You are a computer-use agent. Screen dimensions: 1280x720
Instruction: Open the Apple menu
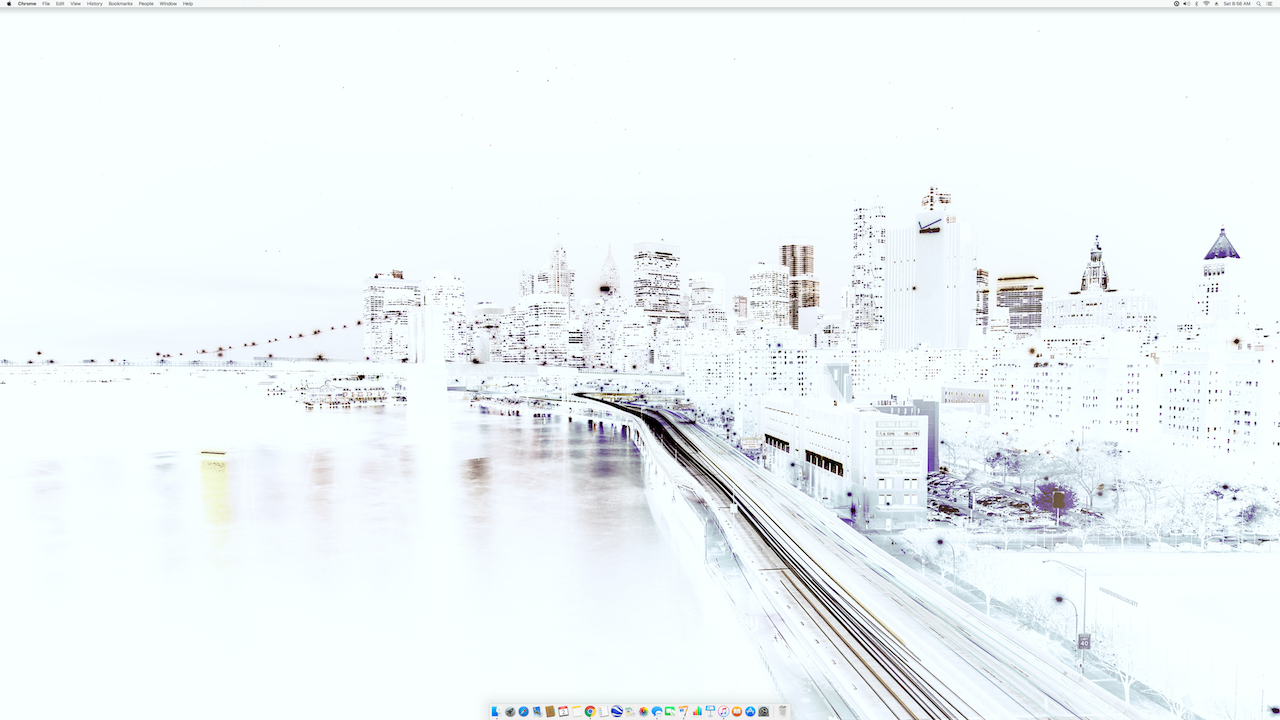(x=9, y=4)
